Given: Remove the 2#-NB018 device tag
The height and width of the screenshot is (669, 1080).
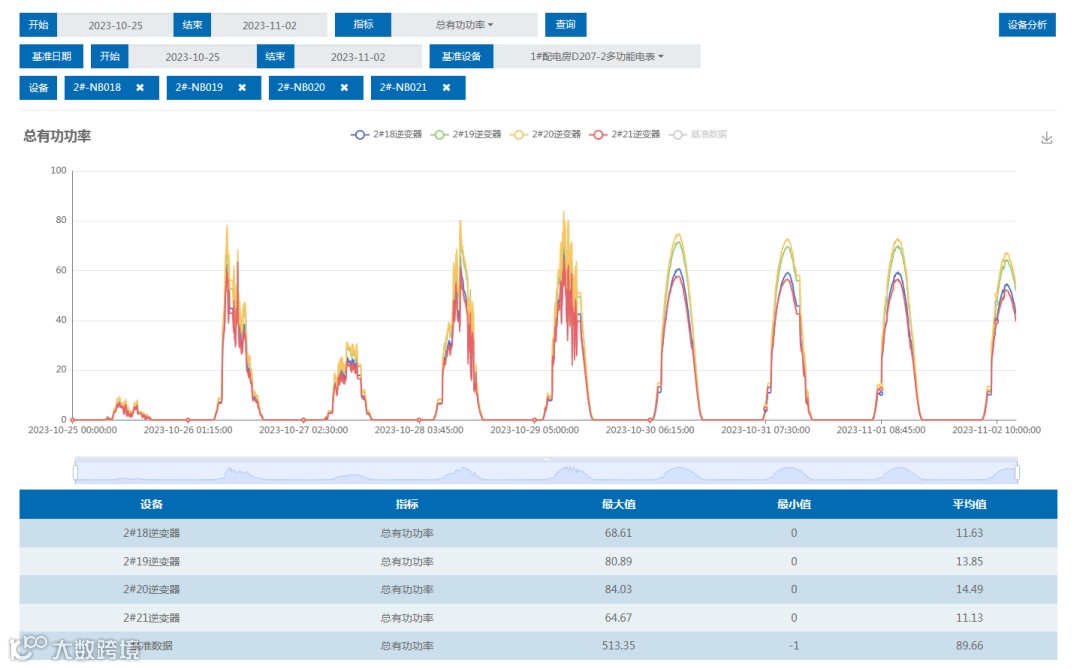Looking at the screenshot, I should [x=140, y=88].
